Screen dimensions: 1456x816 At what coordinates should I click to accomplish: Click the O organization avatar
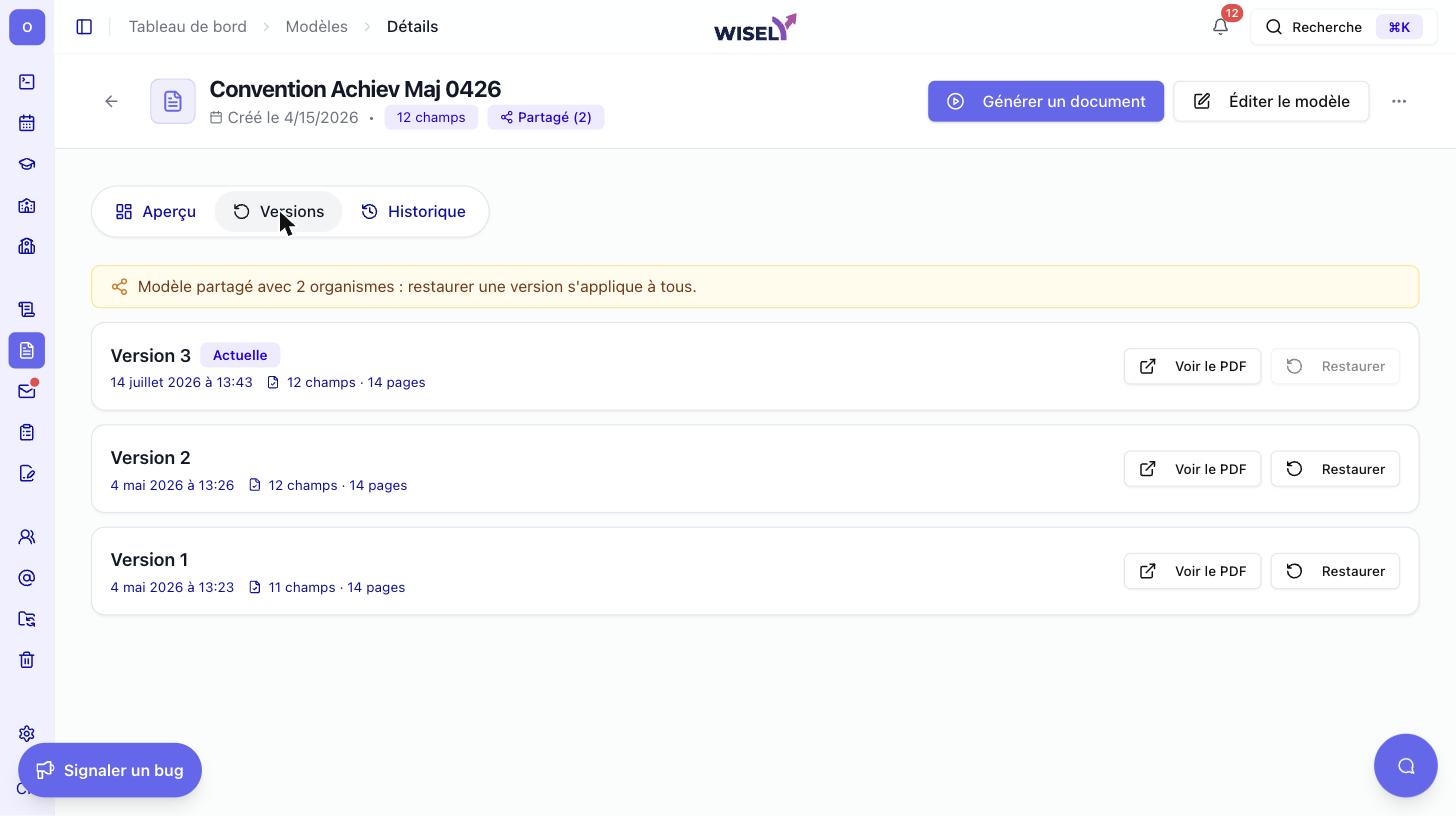(27, 27)
